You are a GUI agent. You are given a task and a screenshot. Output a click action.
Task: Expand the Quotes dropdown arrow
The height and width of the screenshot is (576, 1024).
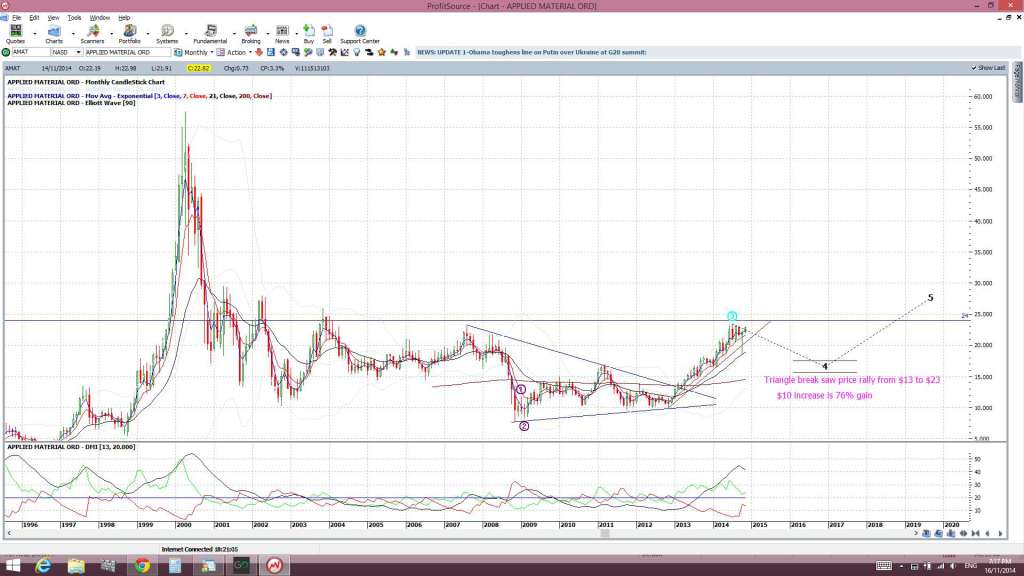[x=35, y=33]
